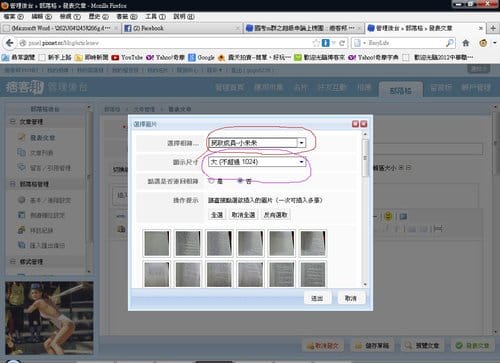This screenshot has width=500, height=363.
Task: Click the dialog's left red title-bar button
Action: click(x=355, y=124)
